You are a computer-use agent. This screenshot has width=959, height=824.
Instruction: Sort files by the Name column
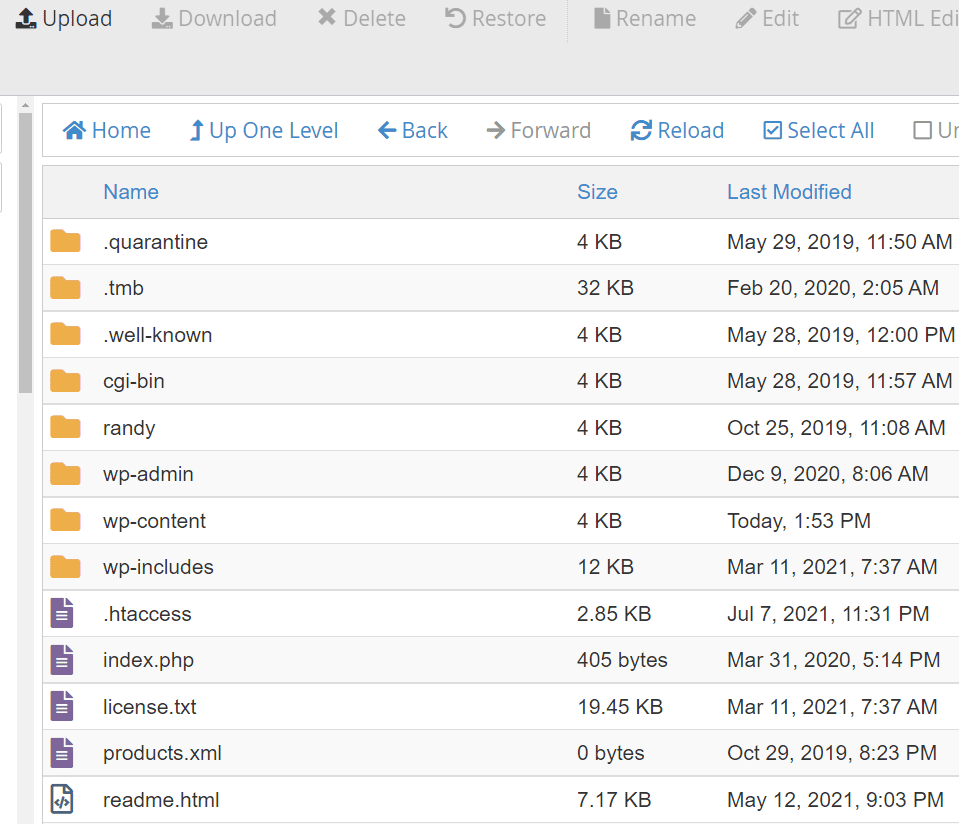pos(131,191)
